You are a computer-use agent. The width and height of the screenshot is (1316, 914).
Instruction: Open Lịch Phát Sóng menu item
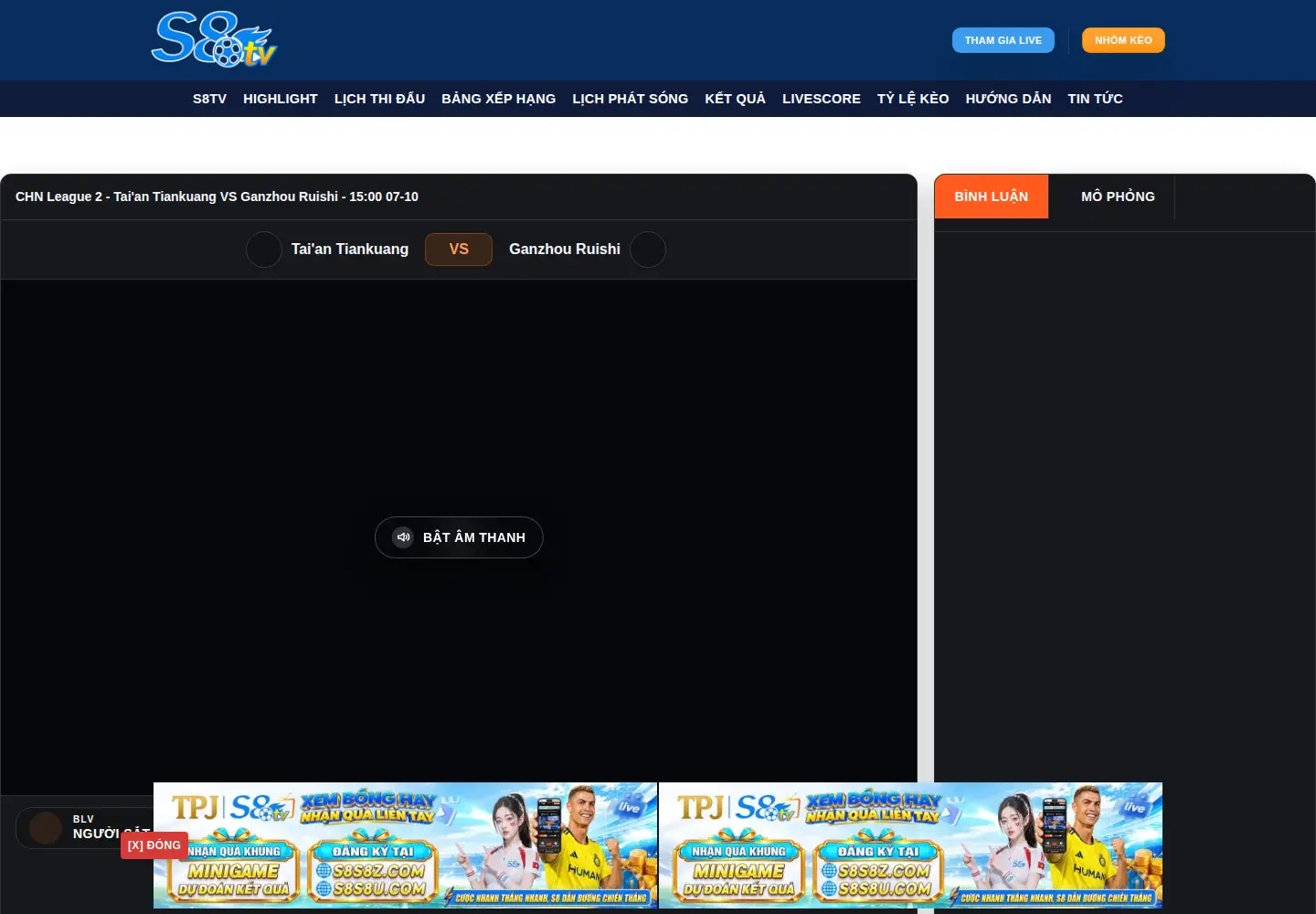click(x=631, y=99)
